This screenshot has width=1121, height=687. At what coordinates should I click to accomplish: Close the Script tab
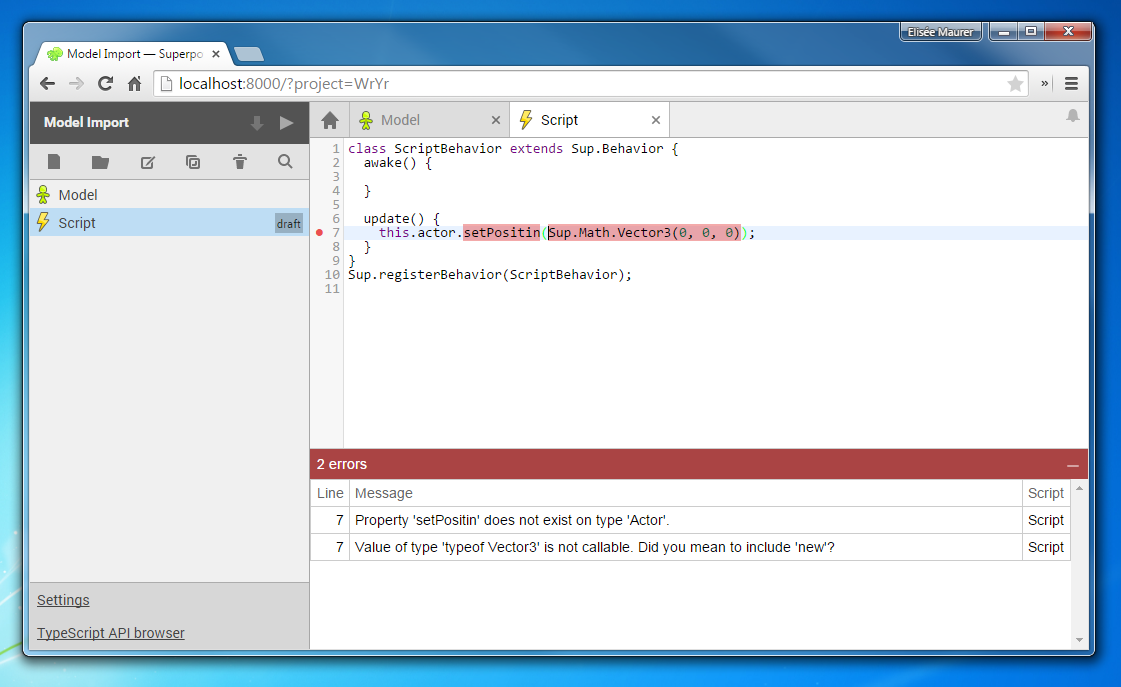[x=656, y=120]
